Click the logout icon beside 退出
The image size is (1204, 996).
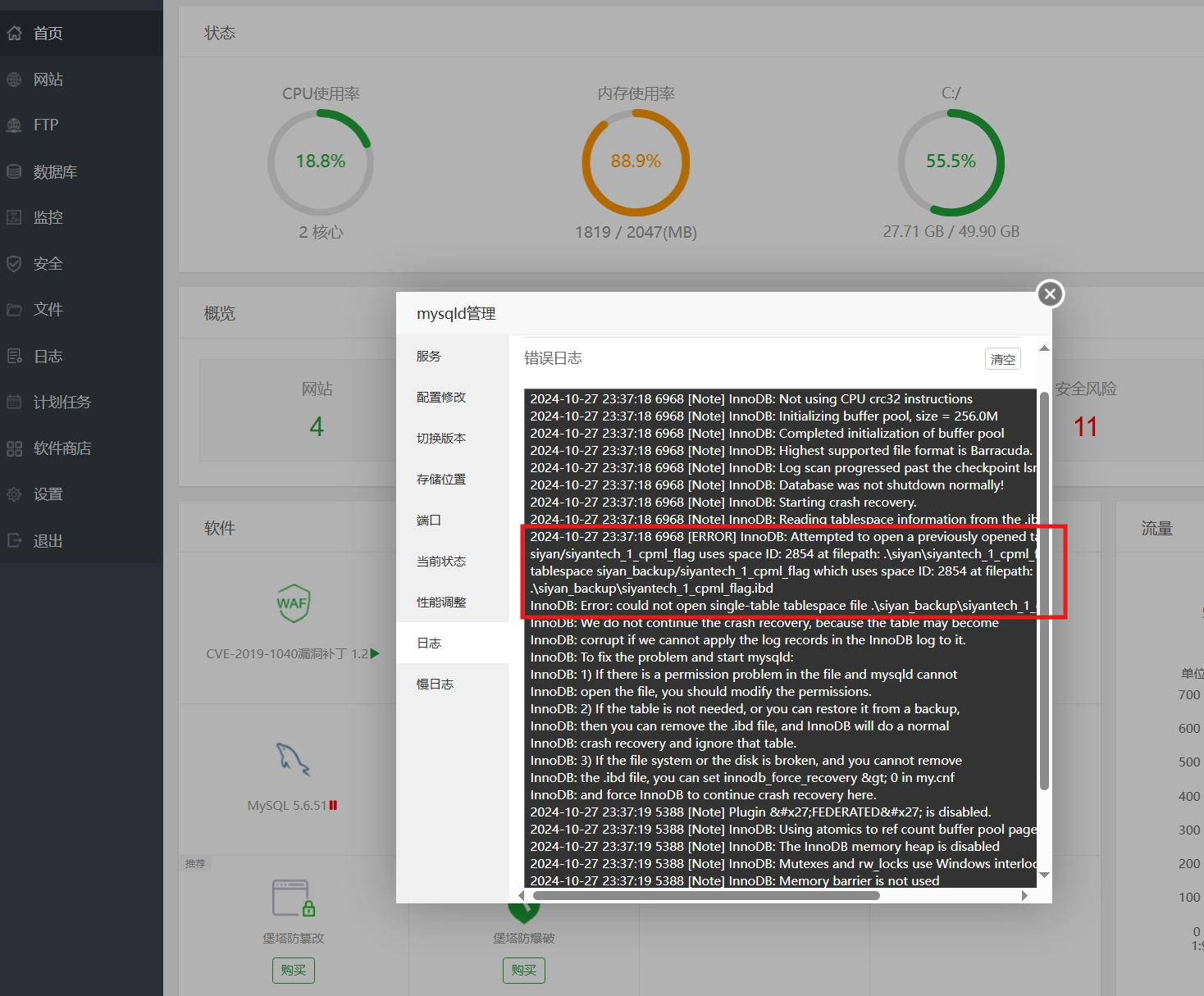(x=14, y=540)
